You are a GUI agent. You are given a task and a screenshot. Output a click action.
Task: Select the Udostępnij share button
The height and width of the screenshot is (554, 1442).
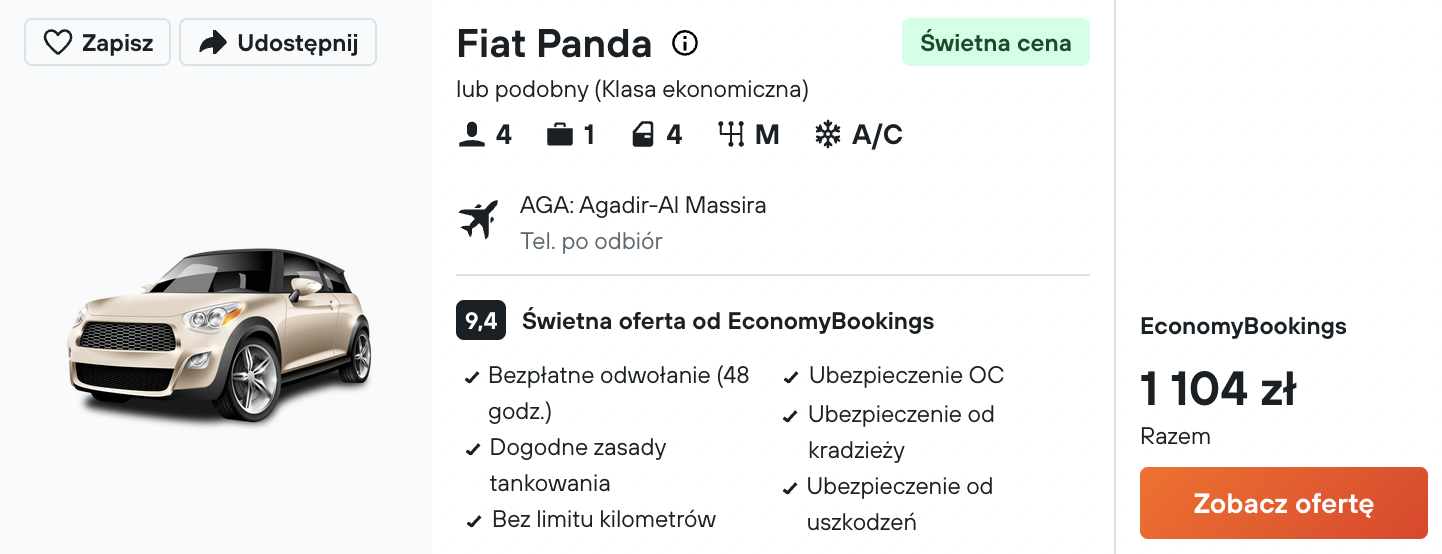[278, 43]
